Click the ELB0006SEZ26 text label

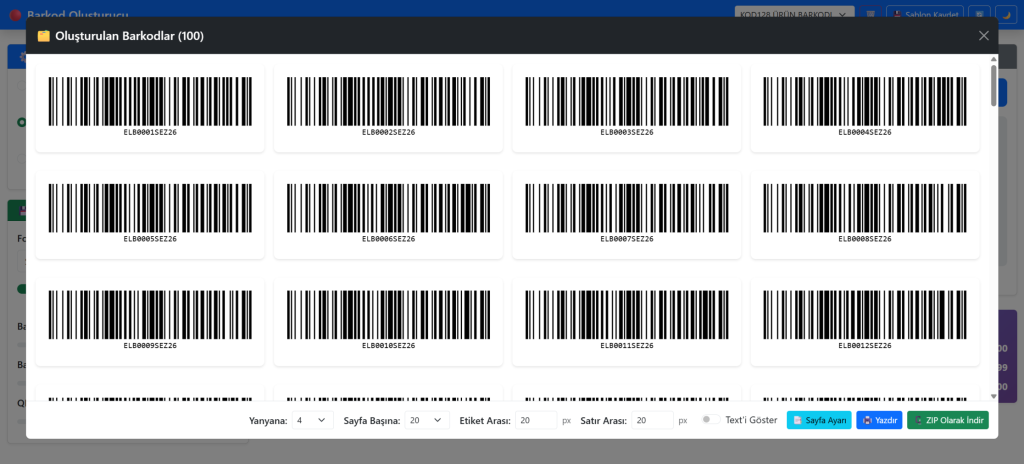tap(389, 239)
